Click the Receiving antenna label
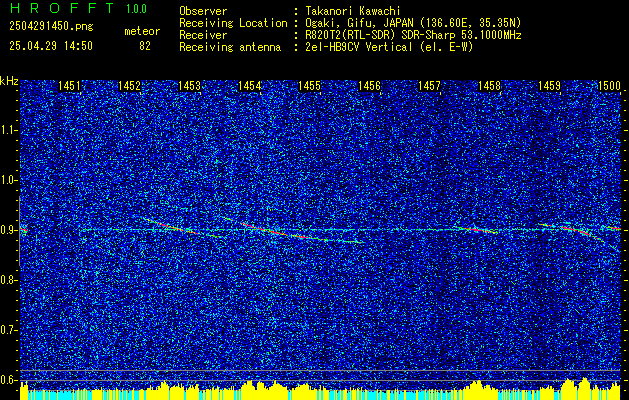Viewport: 629px width, 400px height. coord(230,47)
